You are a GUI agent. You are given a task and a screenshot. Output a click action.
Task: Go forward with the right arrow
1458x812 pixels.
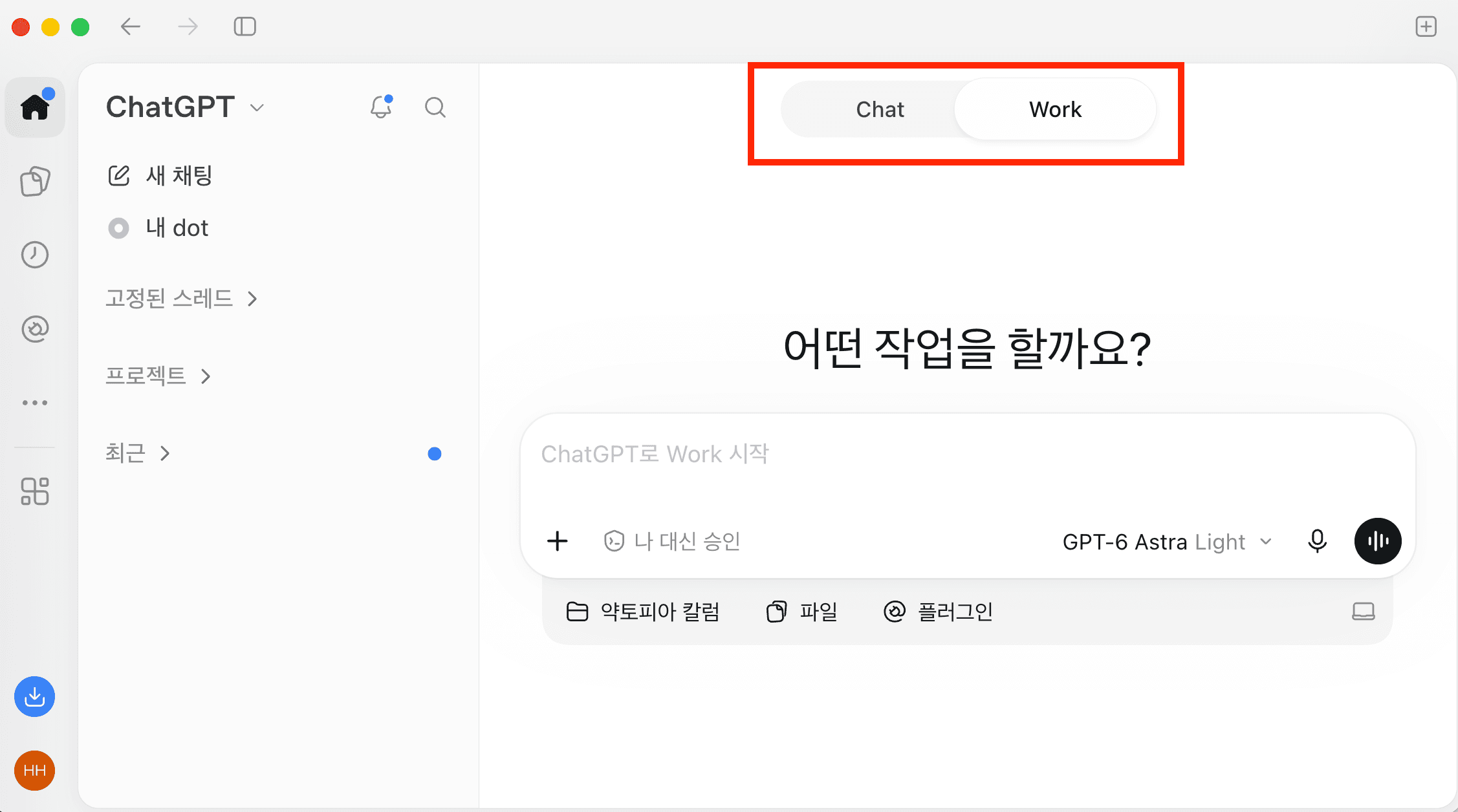click(188, 27)
